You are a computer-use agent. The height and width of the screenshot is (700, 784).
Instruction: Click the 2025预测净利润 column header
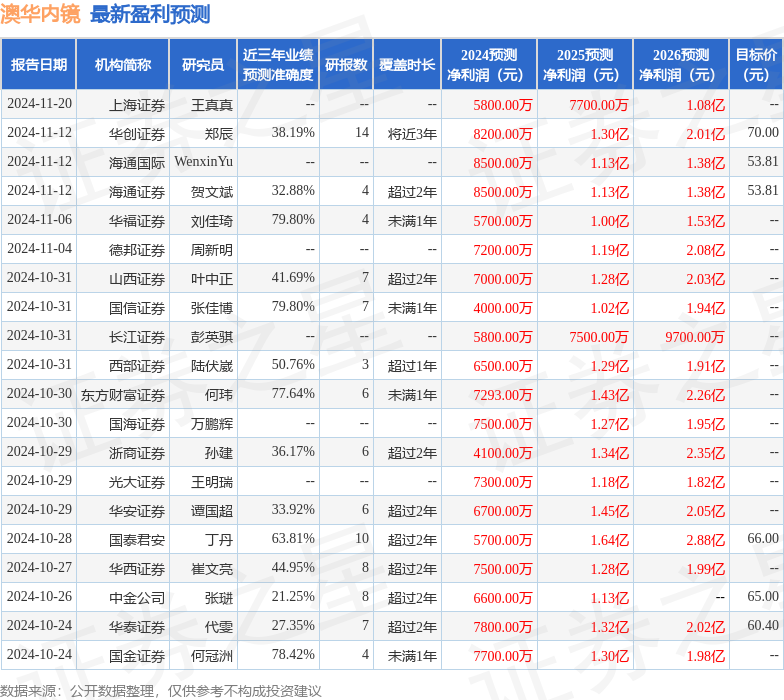585,64
